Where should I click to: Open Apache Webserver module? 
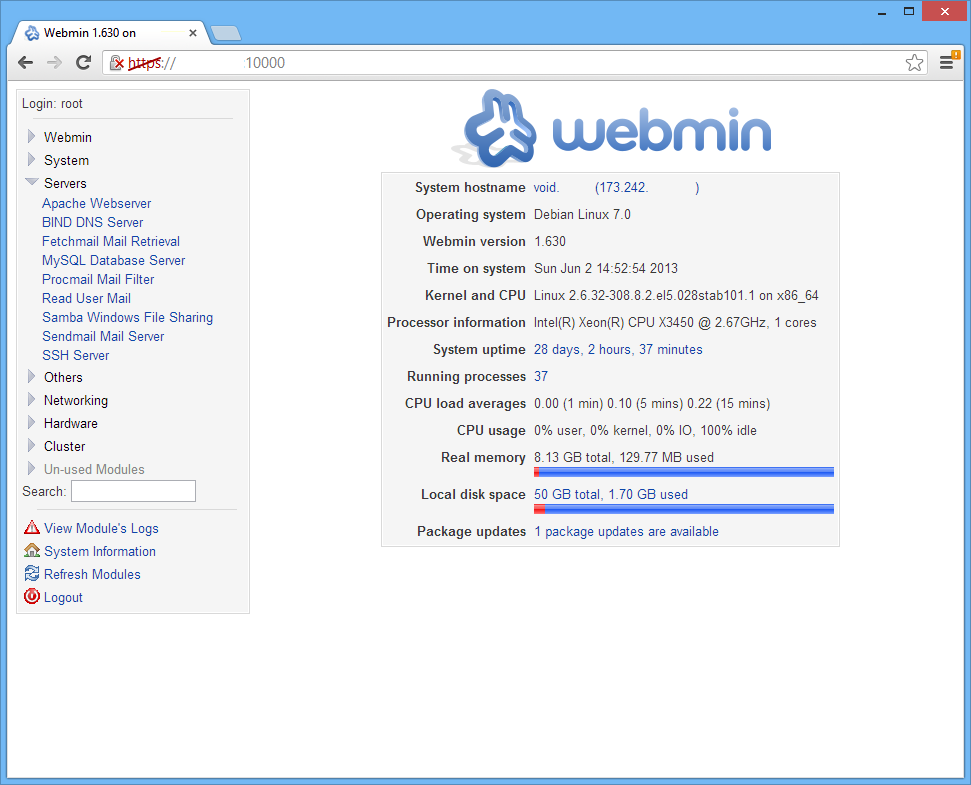tap(97, 203)
